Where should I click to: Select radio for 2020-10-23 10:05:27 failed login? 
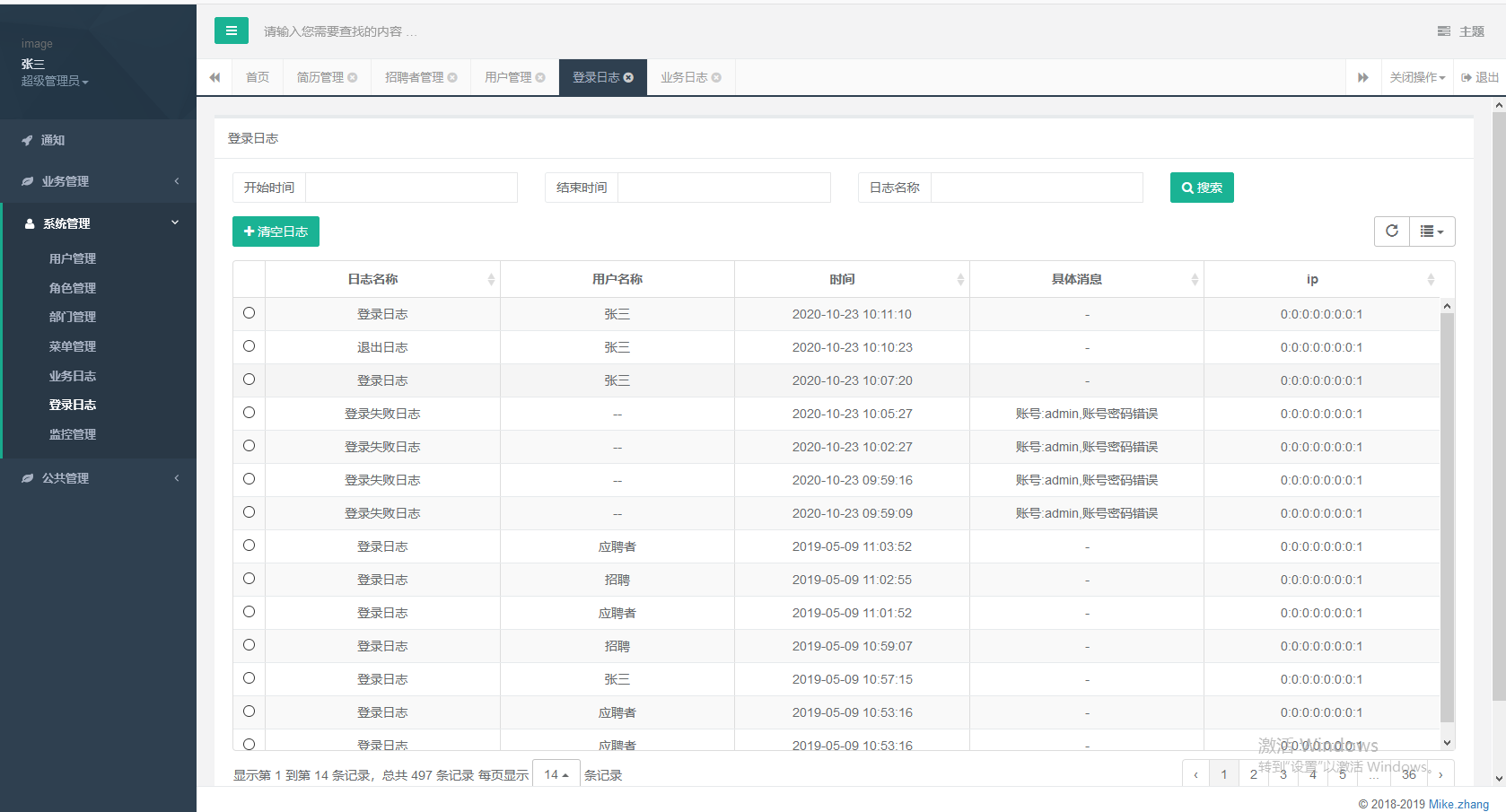coord(249,413)
